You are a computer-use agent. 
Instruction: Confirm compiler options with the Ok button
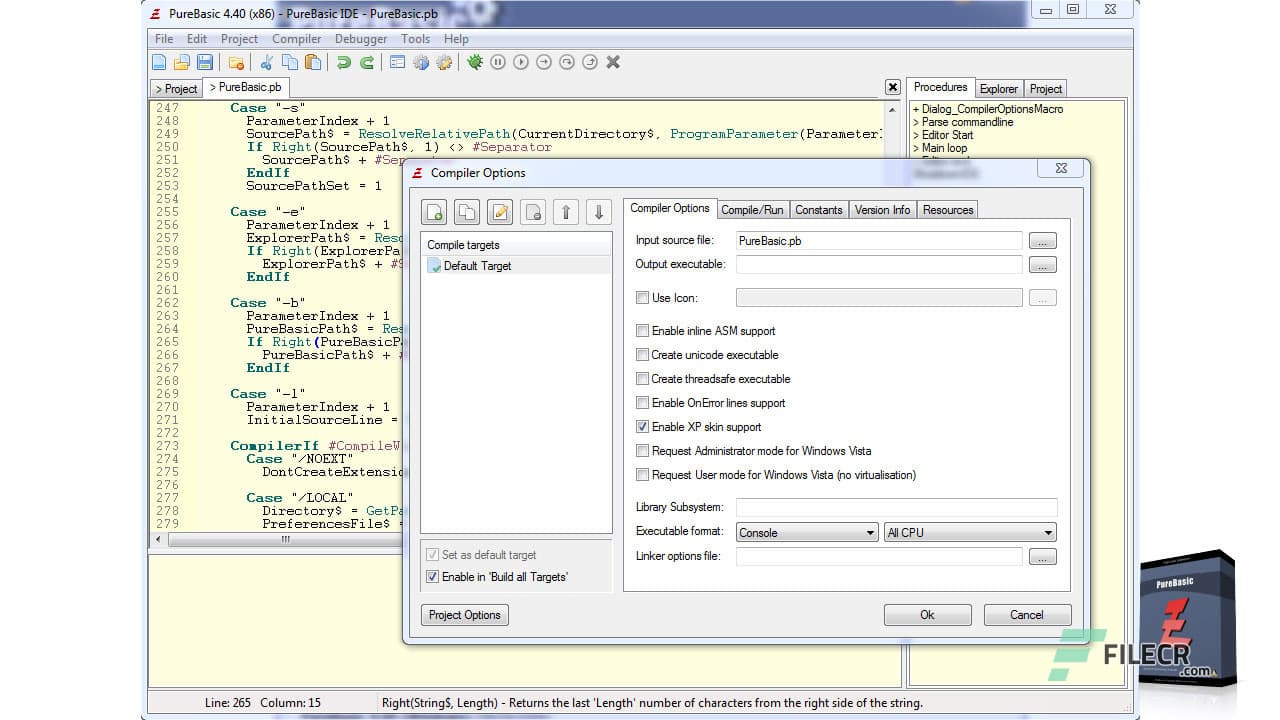coord(926,614)
